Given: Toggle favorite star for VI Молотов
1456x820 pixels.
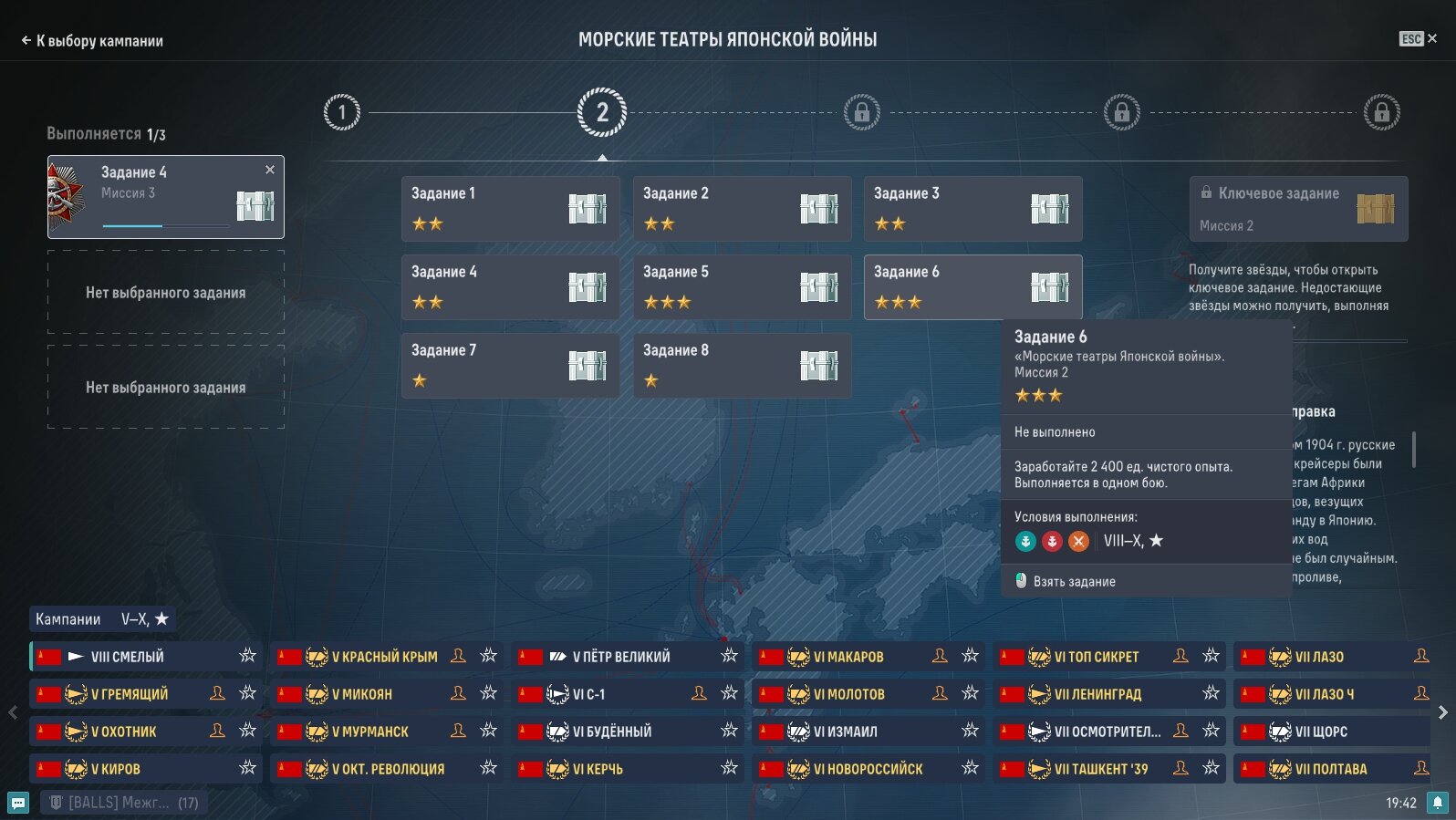Looking at the screenshot, I should click(970, 693).
